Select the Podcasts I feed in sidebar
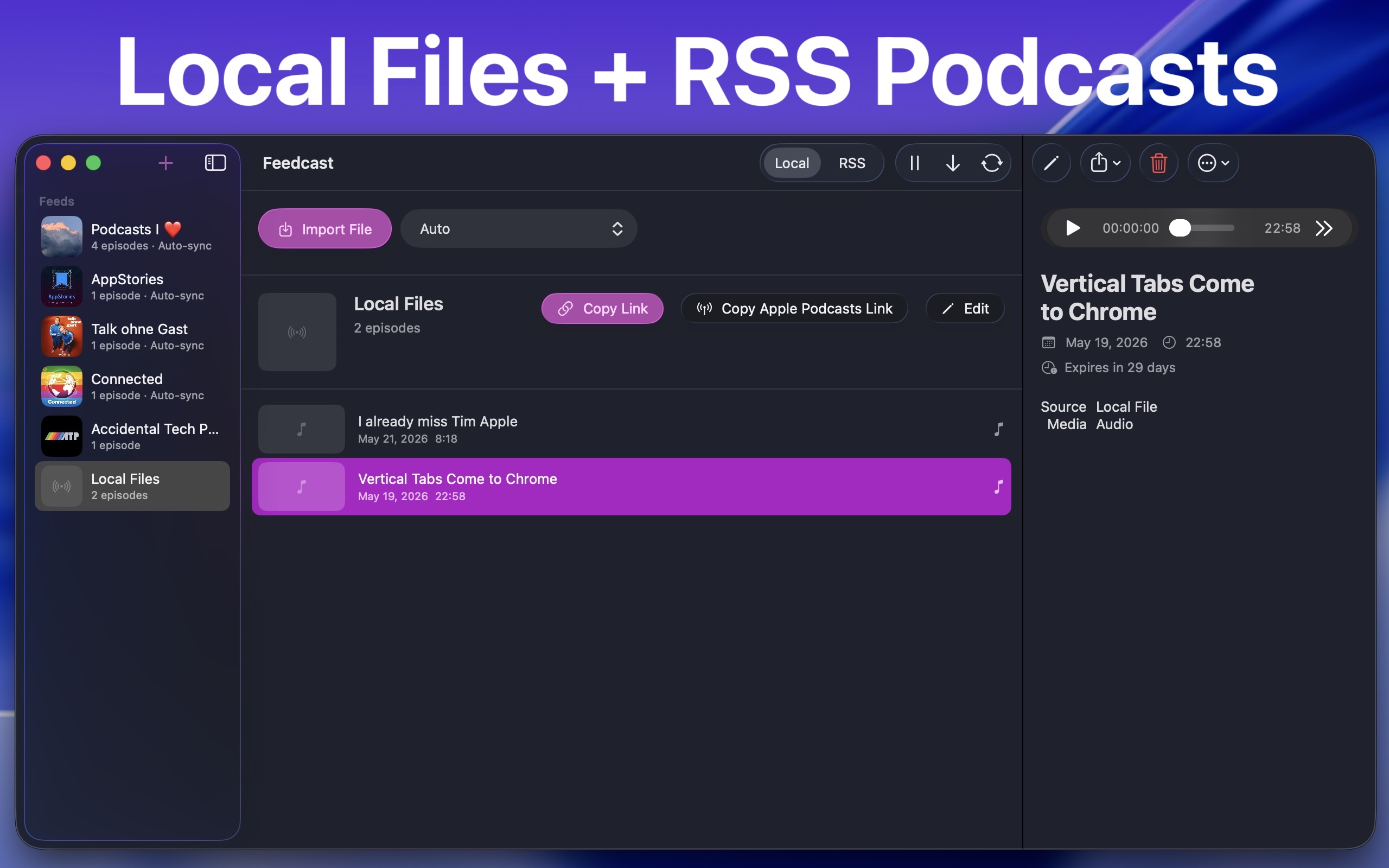 (132, 237)
